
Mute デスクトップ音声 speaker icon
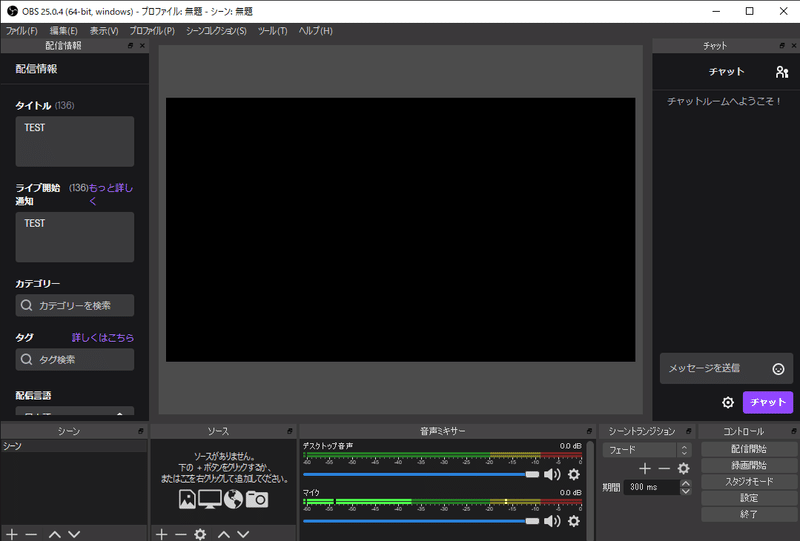click(x=552, y=475)
